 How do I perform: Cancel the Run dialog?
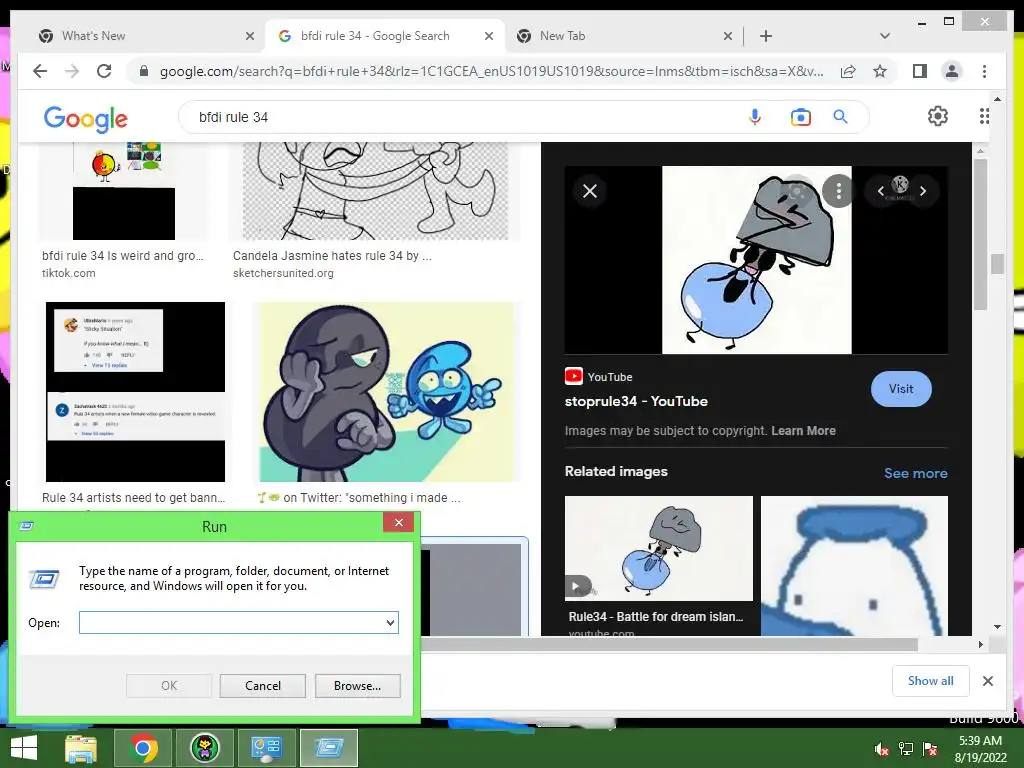(263, 686)
